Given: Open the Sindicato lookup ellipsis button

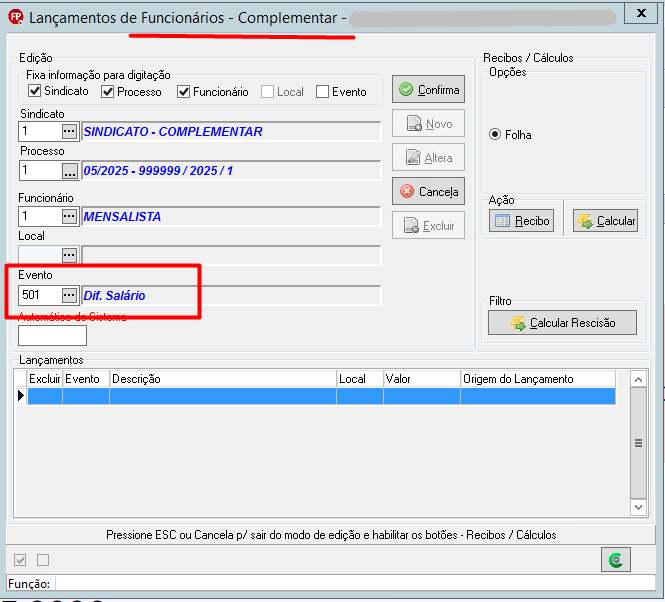Looking at the screenshot, I should (x=69, y=132).
